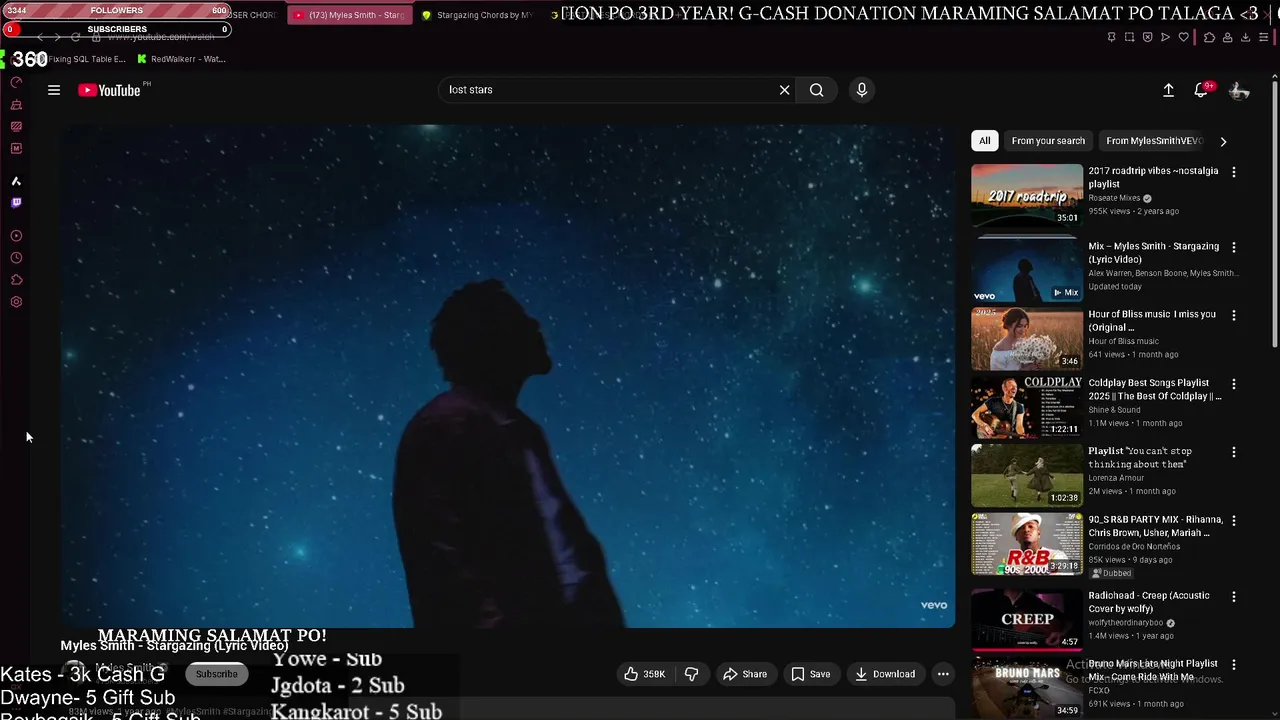Dislike the Stargazing video
This screenshot has width=1280, height=720.
[x=691, y=674]
